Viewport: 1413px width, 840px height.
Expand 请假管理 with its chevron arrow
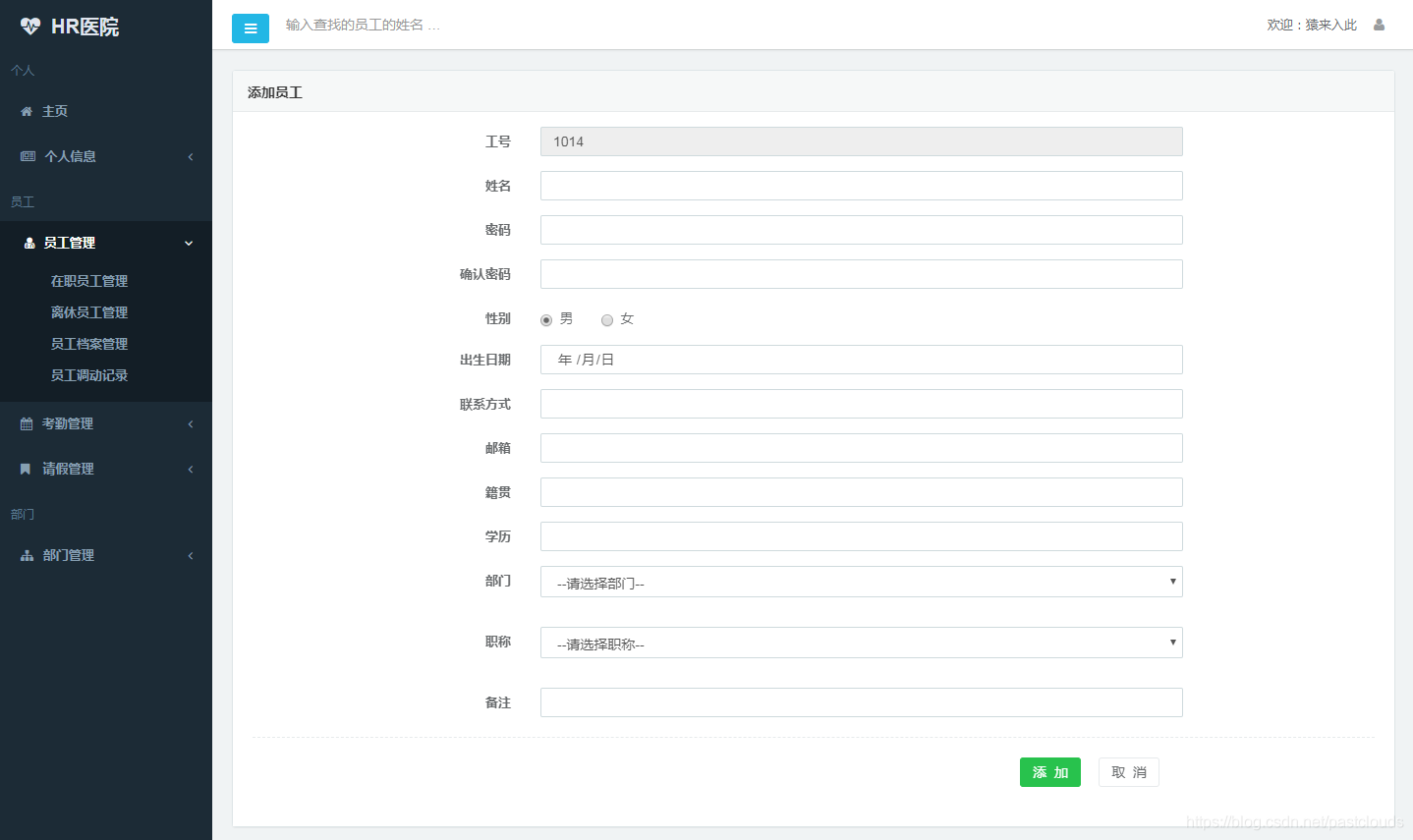191,469
